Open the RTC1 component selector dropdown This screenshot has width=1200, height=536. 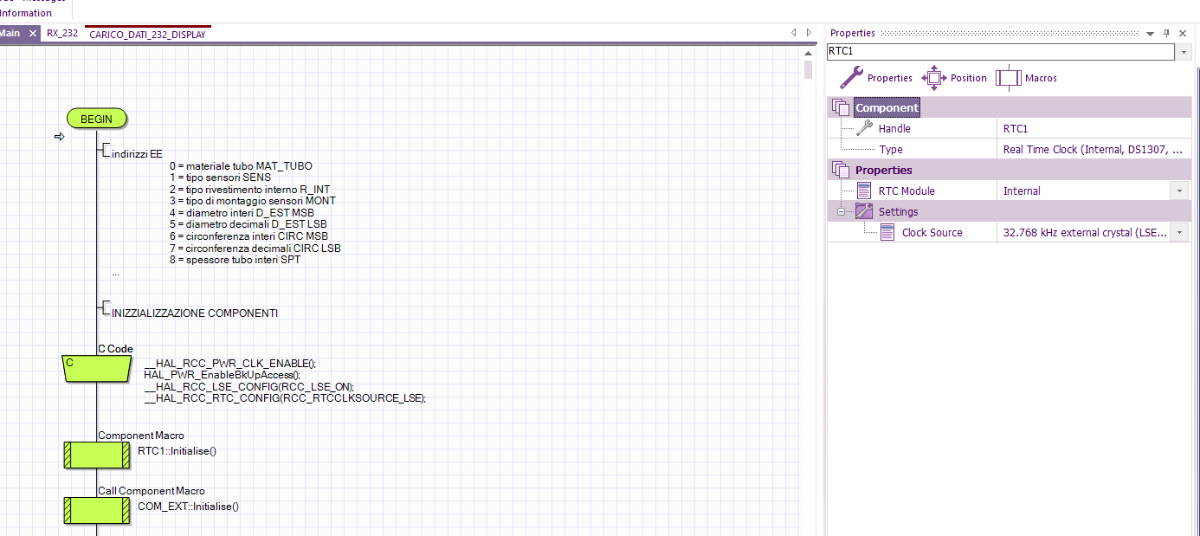(x=1184, y=51)
